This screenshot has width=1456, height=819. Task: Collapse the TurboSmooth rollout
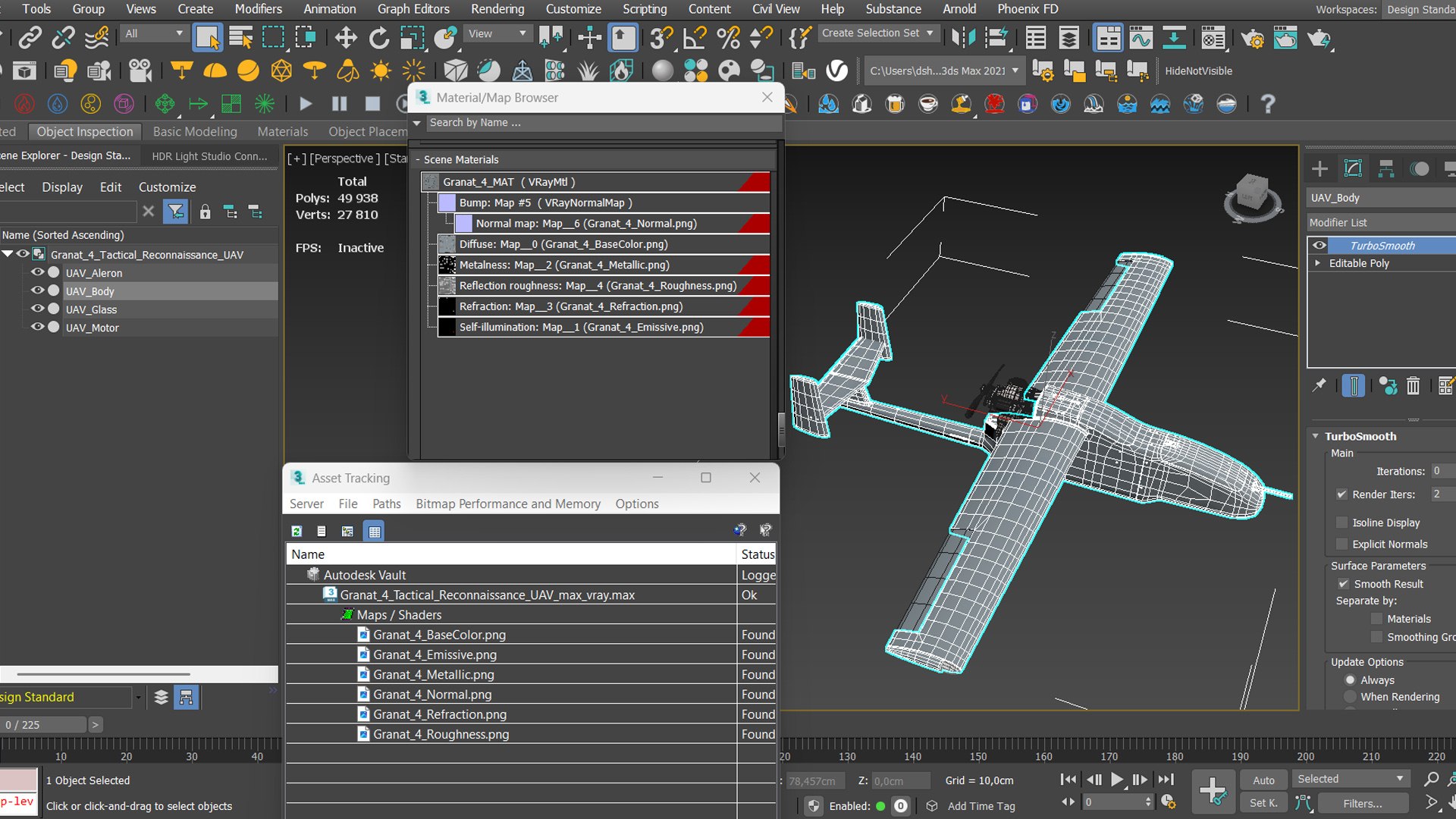1316,436
